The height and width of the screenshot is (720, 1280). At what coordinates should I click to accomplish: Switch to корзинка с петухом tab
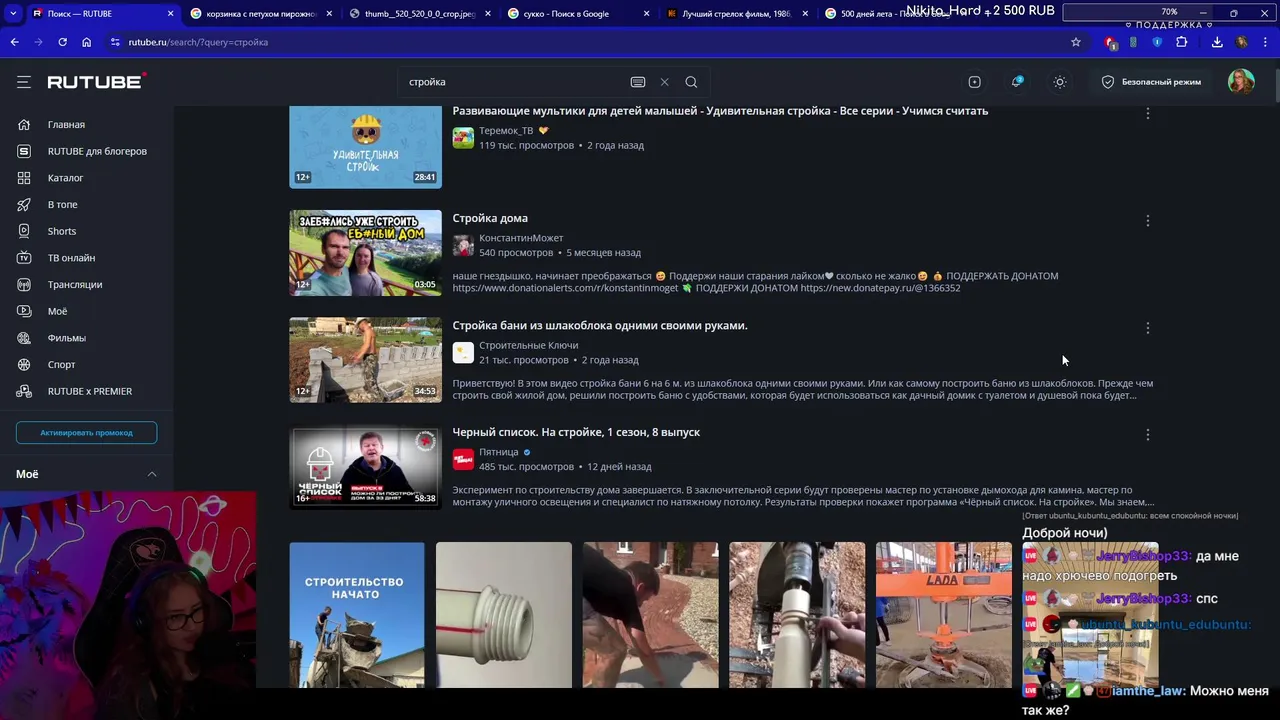point(261,14)
